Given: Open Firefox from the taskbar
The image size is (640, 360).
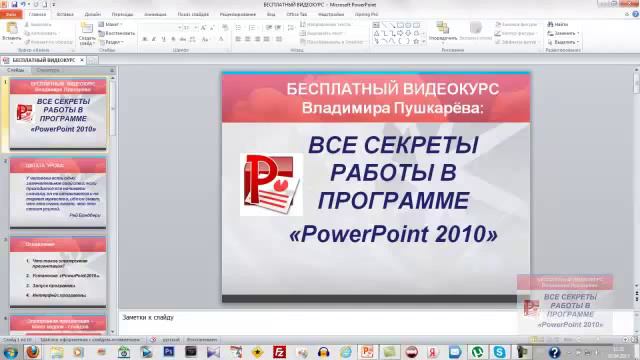Looking at the screenshot, I should click(33, 352).
